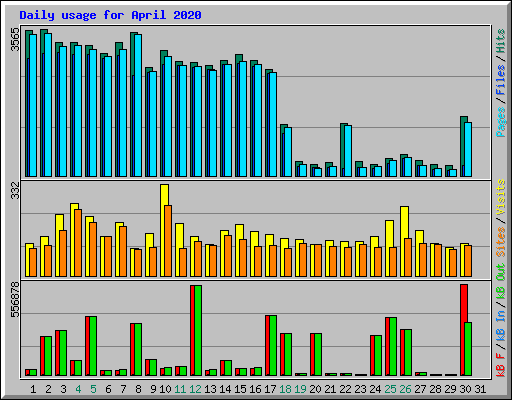Select day 24 on the x-axis
This screenshot has height=400, width=512.
pyautogui.click(x=375, y=389)
